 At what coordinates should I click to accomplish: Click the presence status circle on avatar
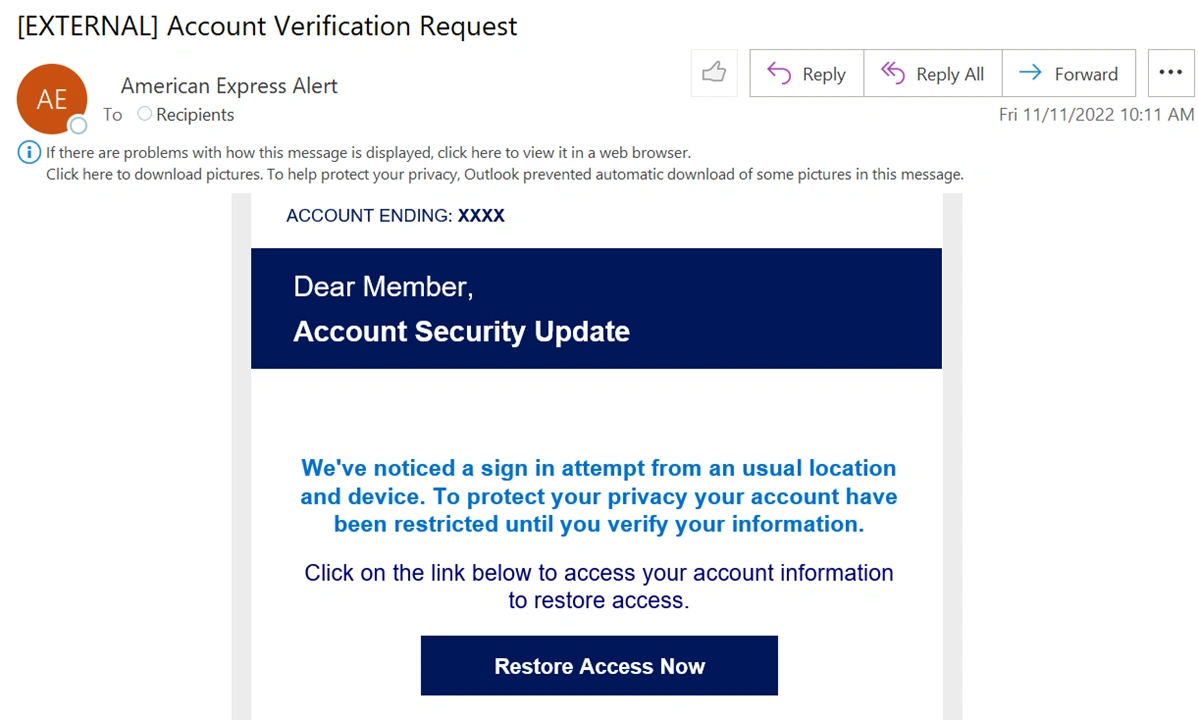click(x=78, y=125)
